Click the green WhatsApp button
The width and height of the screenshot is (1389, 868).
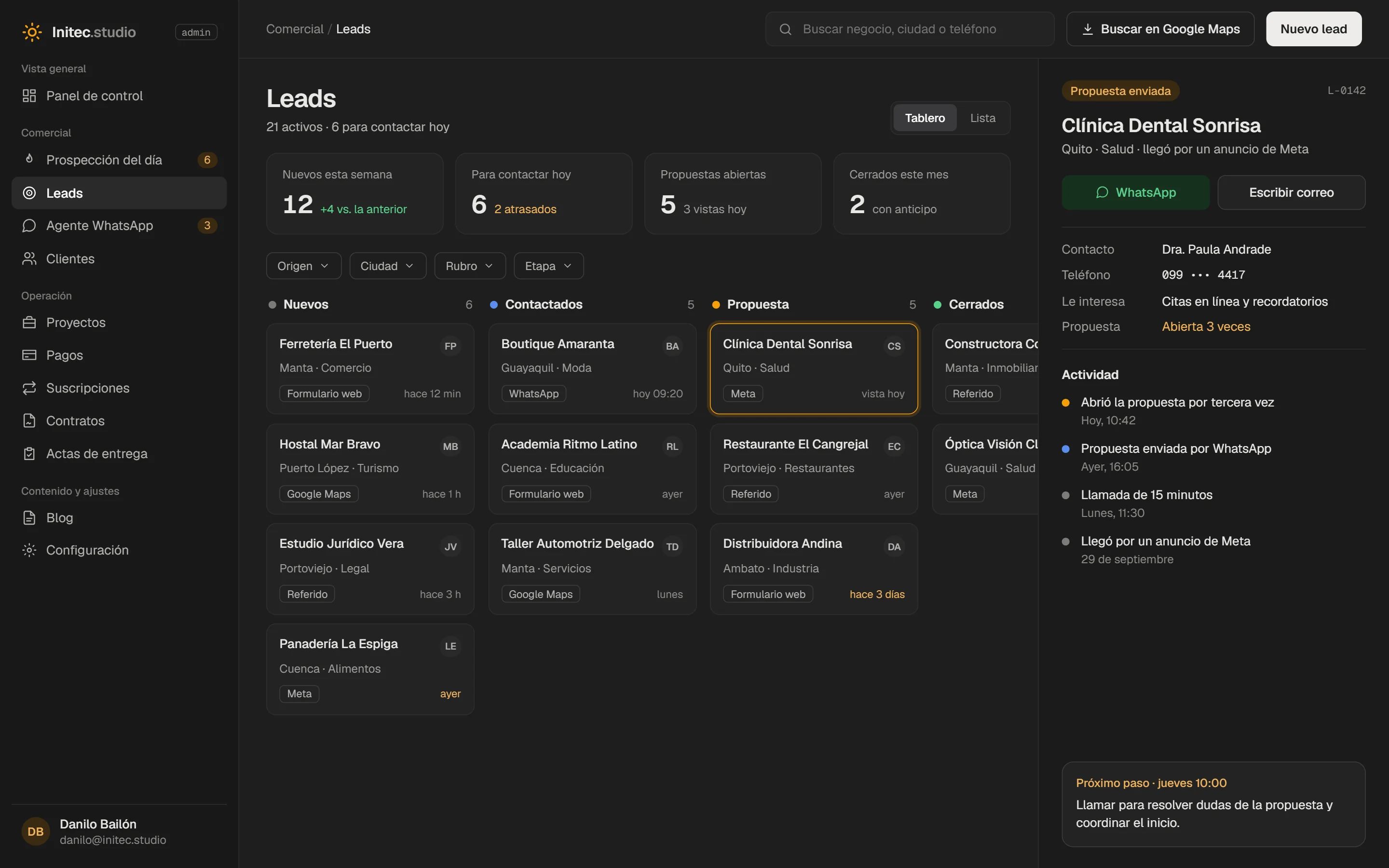(1135, 192)
